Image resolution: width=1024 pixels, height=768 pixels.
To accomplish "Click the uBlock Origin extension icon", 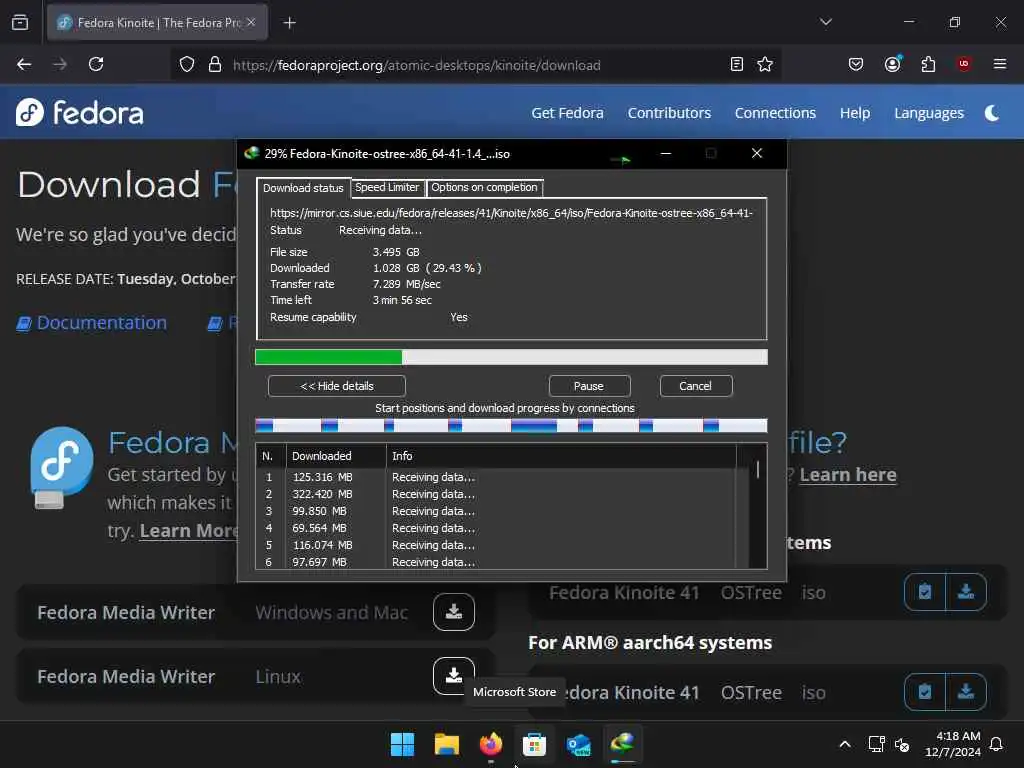I will [x=963, y=64].
